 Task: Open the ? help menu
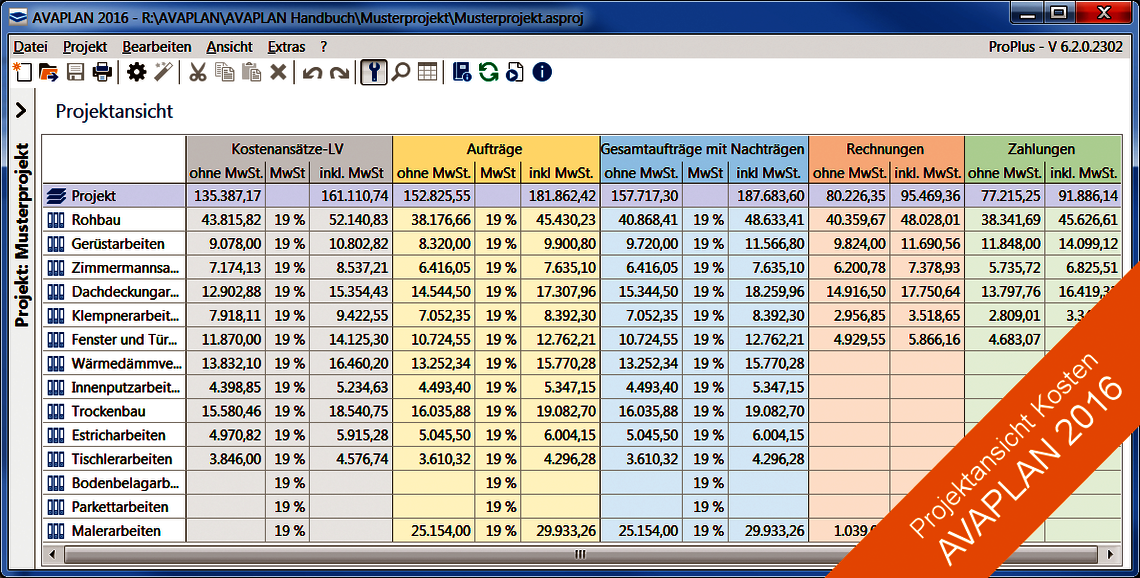(324, 47)
